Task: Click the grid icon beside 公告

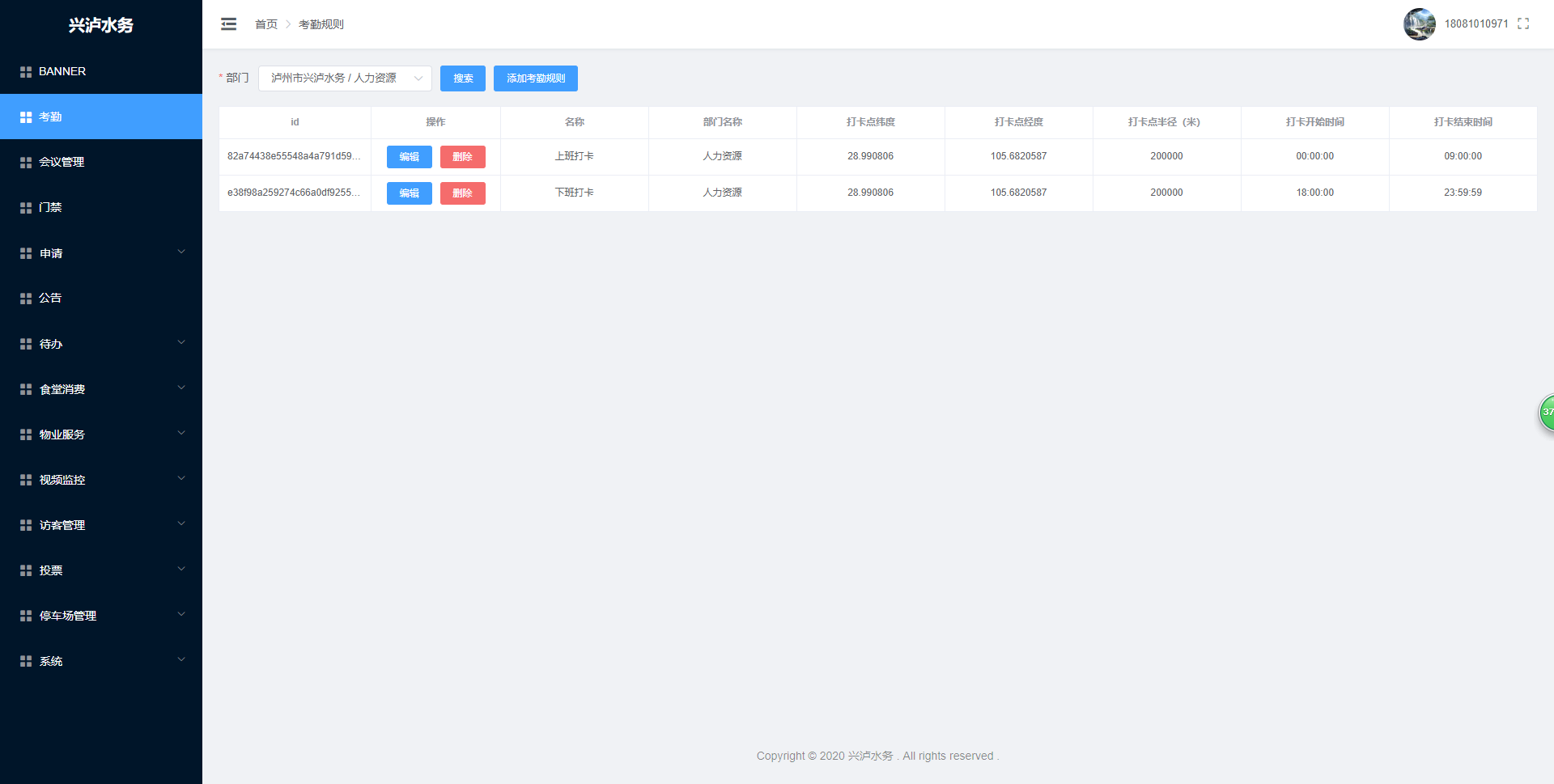Action: 26,299
